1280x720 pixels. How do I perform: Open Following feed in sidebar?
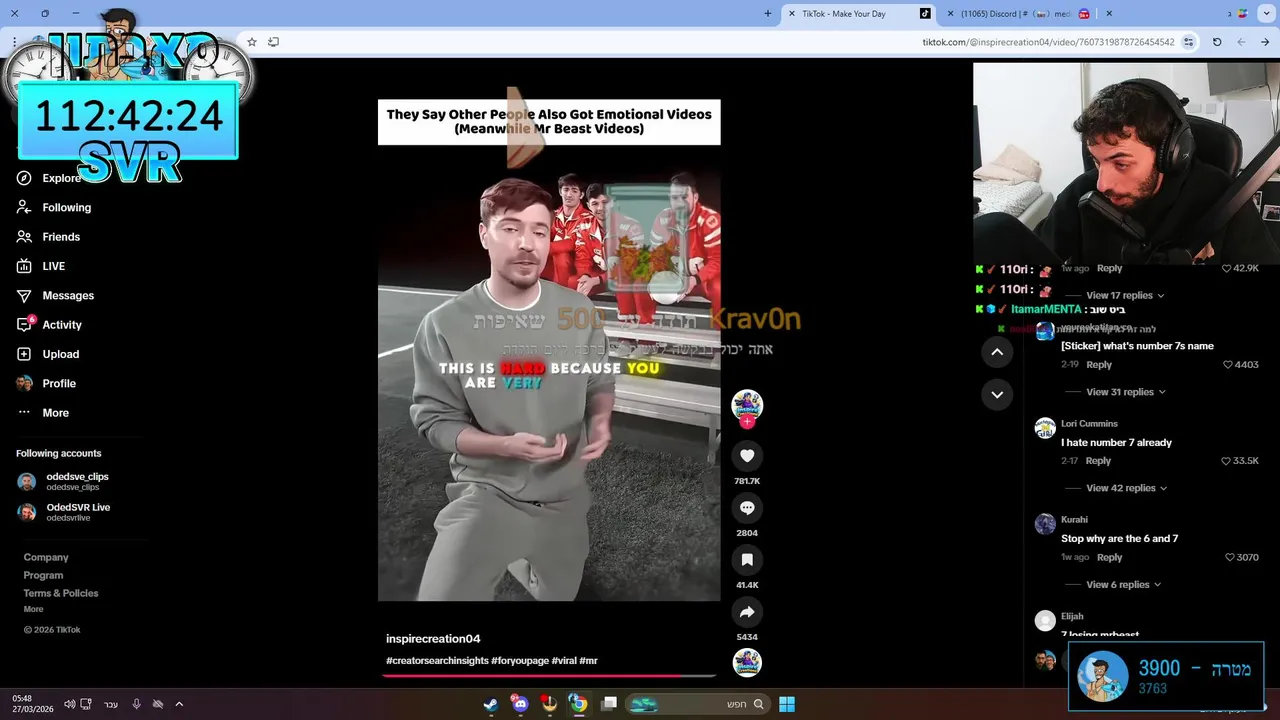54,207
